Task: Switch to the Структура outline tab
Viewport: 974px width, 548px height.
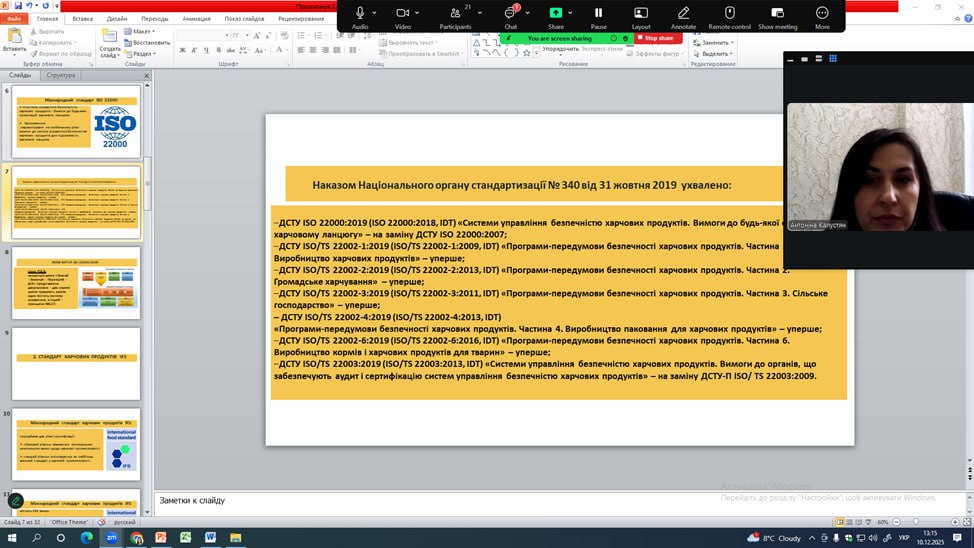Action: (x=60, y=75)
